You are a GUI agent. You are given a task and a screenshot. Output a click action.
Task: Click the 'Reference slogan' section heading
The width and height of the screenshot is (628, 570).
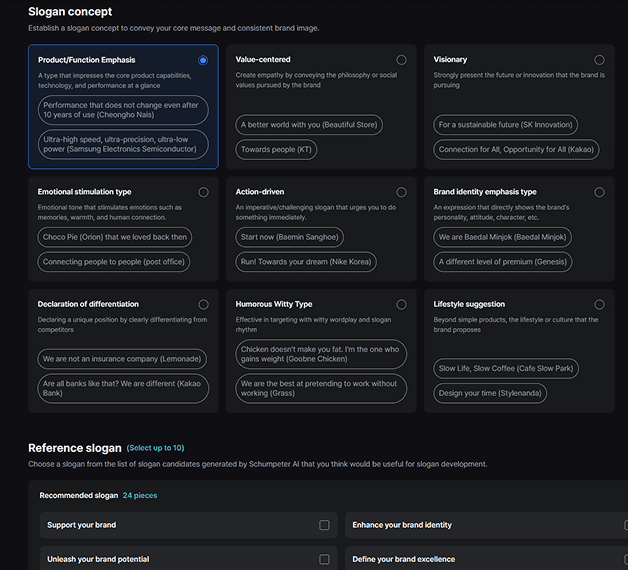(x=75, y=448)
